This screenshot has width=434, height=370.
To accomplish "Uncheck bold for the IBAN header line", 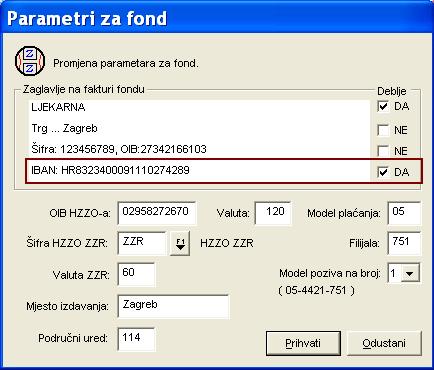I will tap(383, 172).
